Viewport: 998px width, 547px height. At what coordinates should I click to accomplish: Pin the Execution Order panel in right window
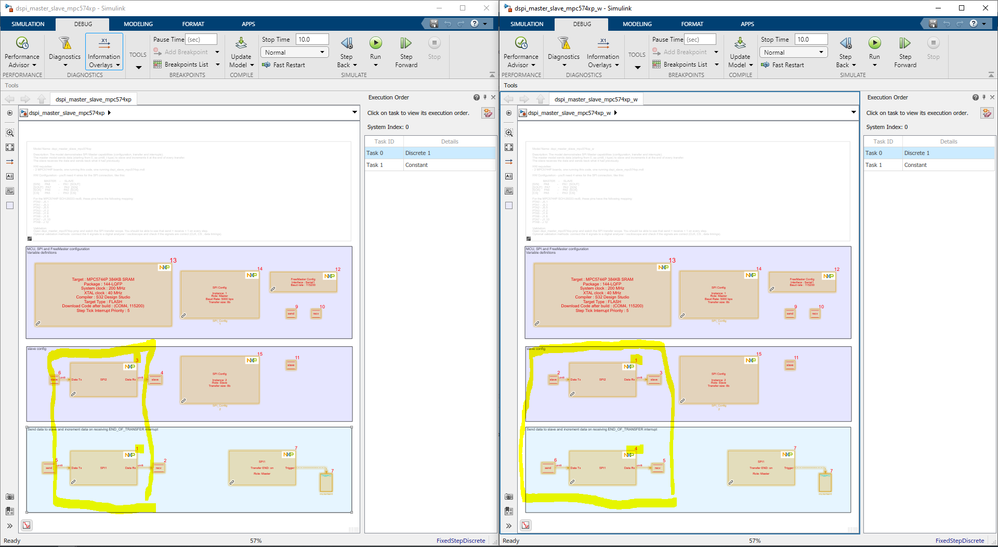(984, 97)
